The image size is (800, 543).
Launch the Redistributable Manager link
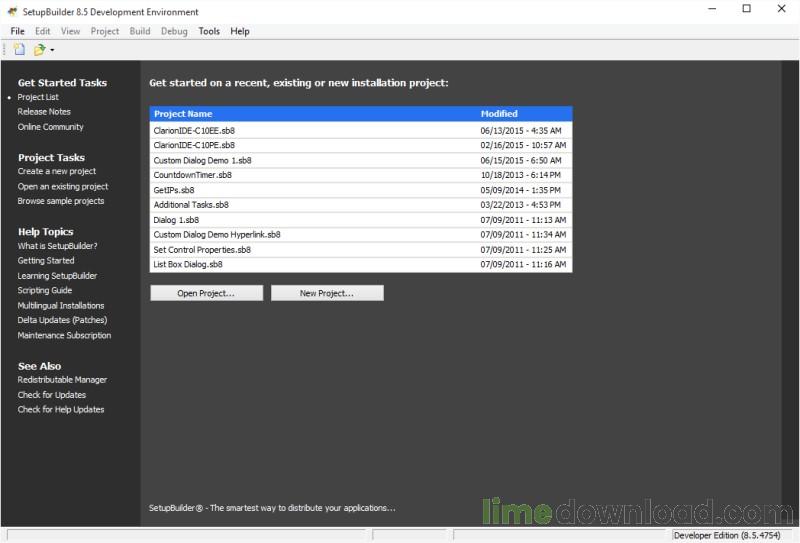pyautogui.click(x=62, y=380)
